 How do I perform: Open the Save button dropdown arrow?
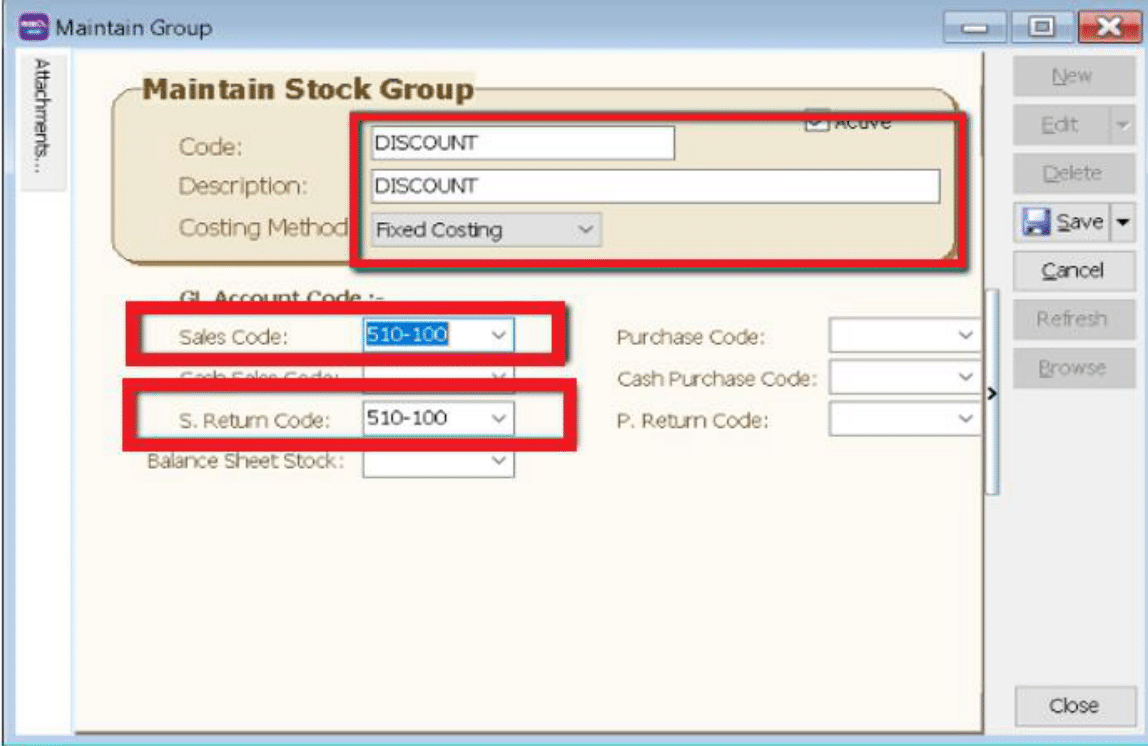1123,222
